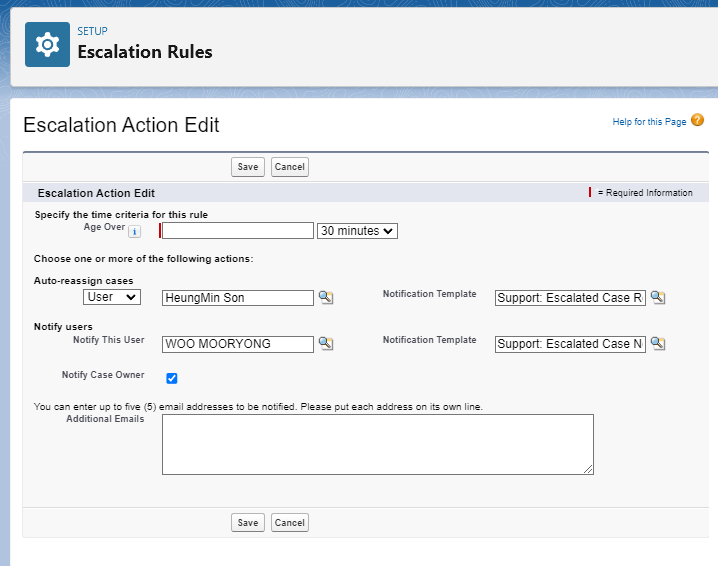Click the Additional Emails text area
Viewport: 718px width, 566px height.
point(378,444)
